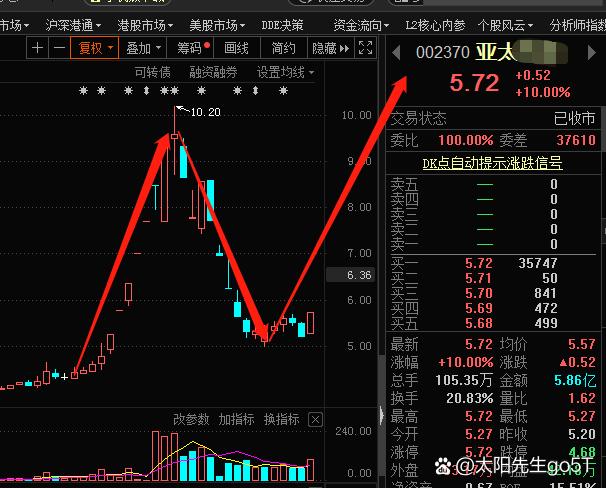Click 已收市 trading status text

(575, 118)
